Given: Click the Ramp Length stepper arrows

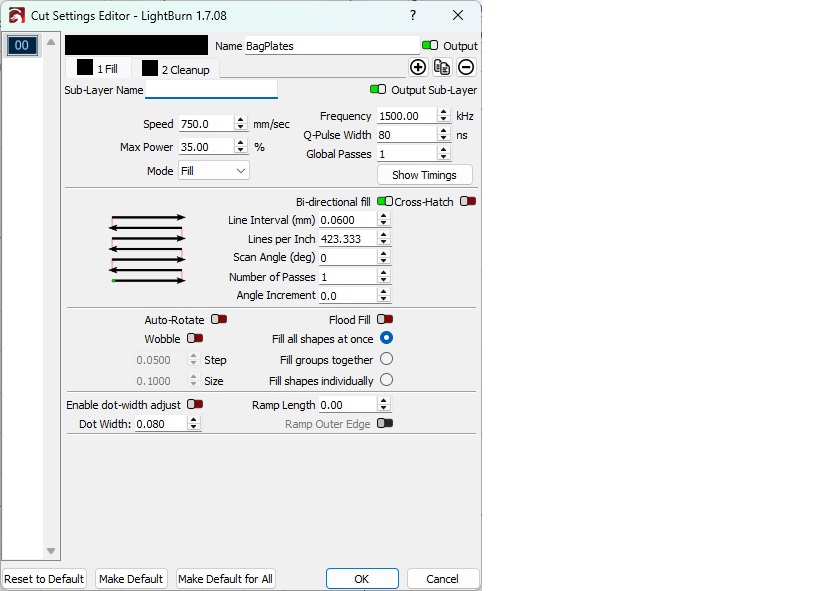Looking at the screenshot, I should pyautogui.click(x=383, y=404).
